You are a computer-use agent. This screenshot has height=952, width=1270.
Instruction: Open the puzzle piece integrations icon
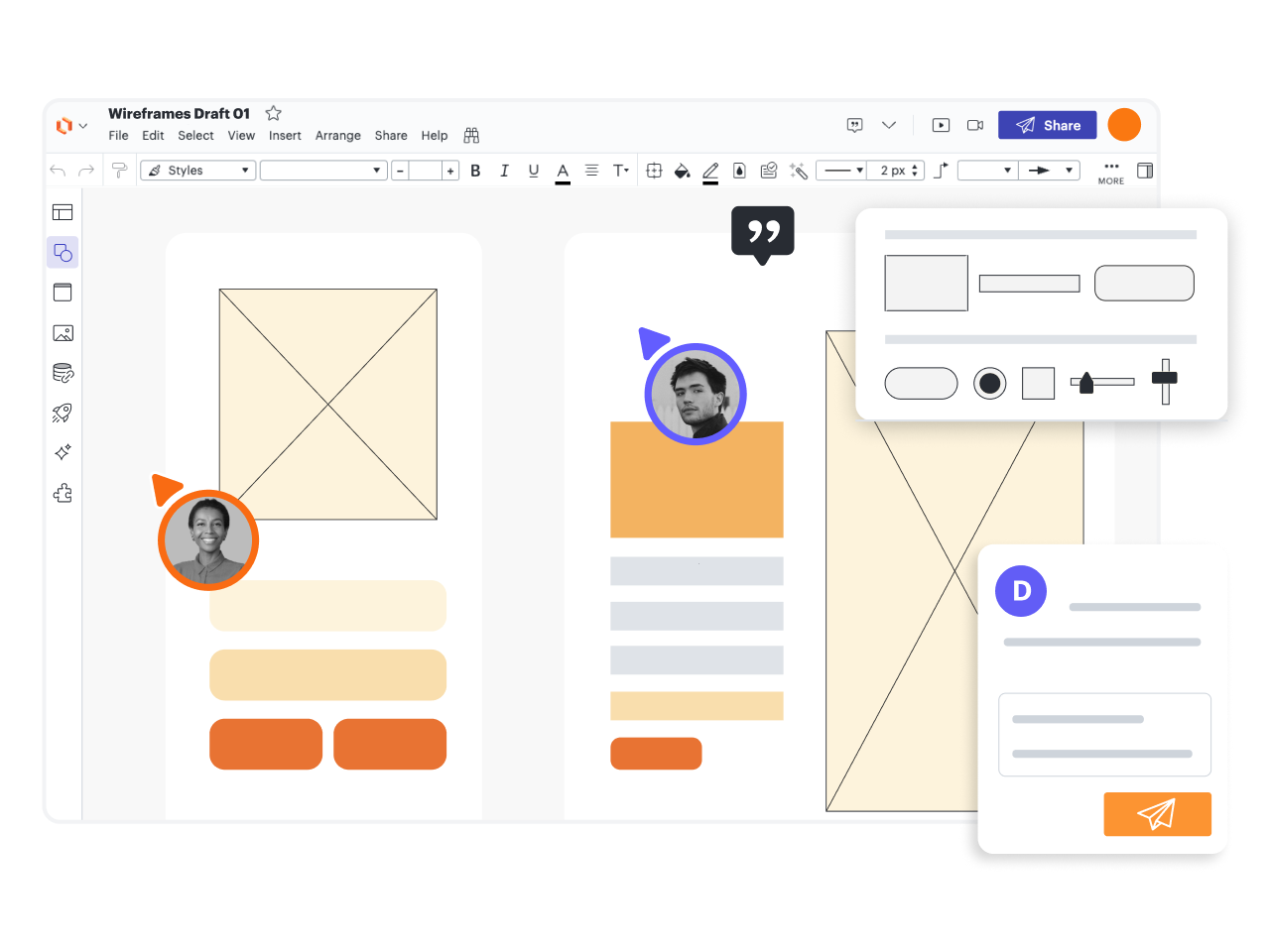click(63, 493)
